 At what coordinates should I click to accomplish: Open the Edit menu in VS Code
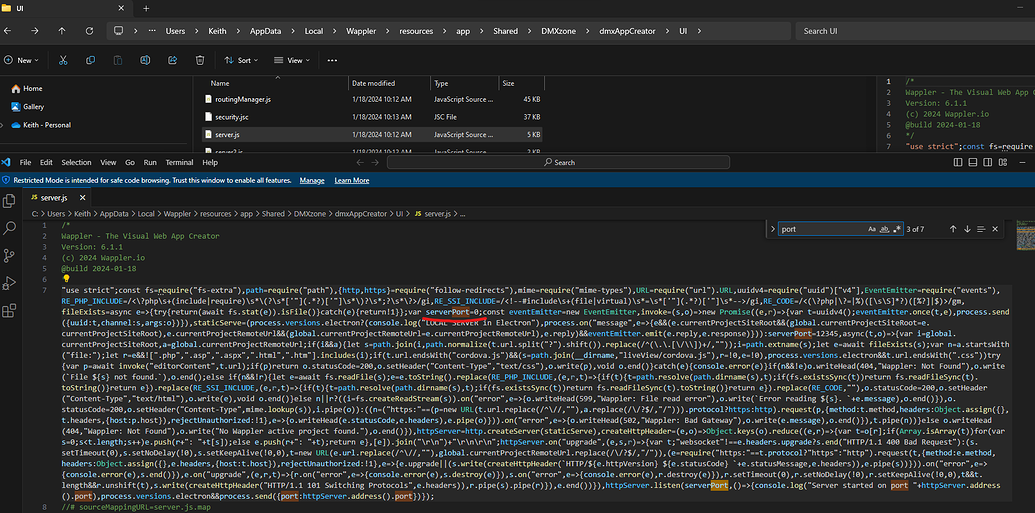point(46,162)
